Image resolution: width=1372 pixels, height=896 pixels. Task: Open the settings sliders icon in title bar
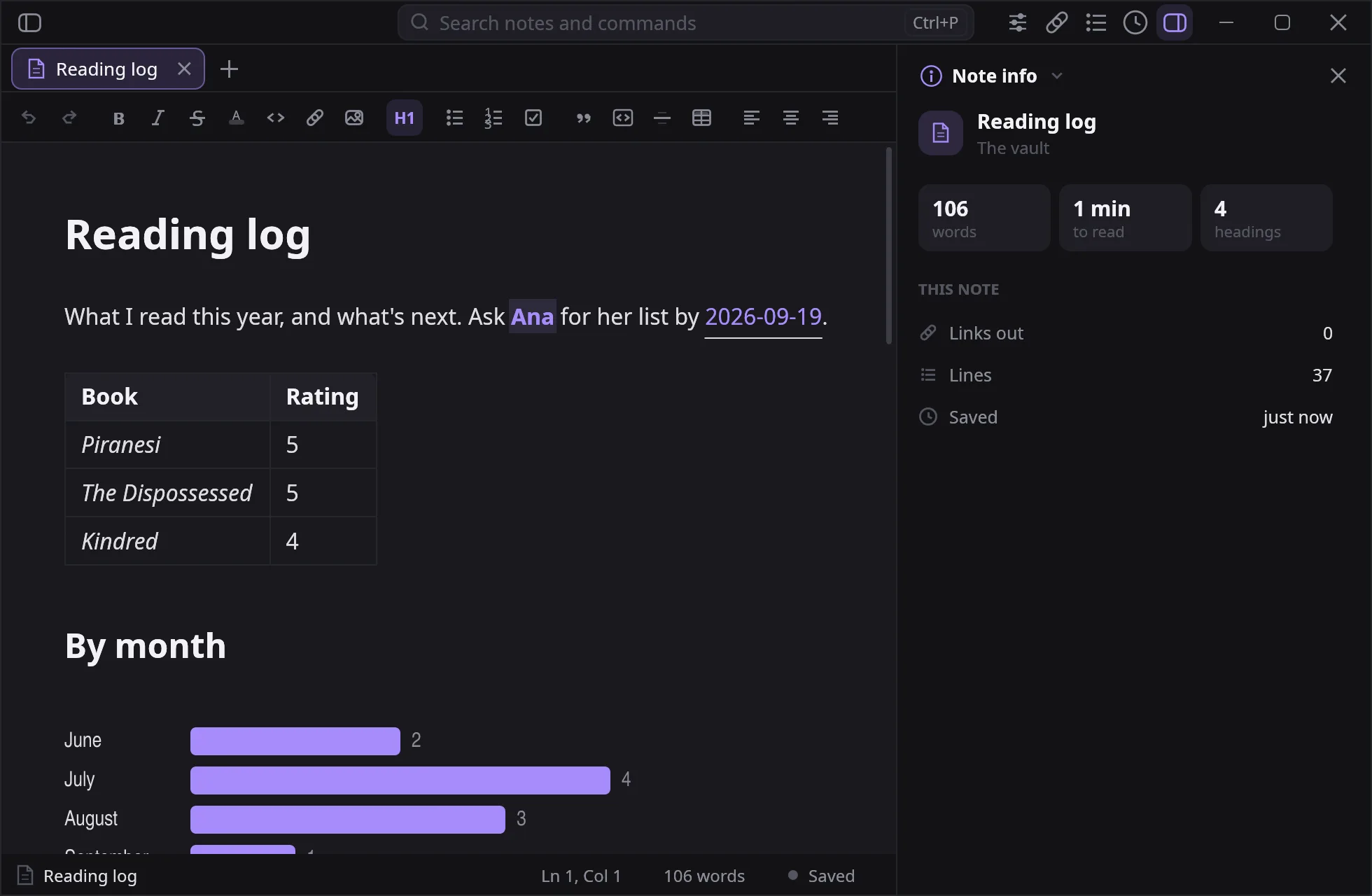coord(1018,23)
